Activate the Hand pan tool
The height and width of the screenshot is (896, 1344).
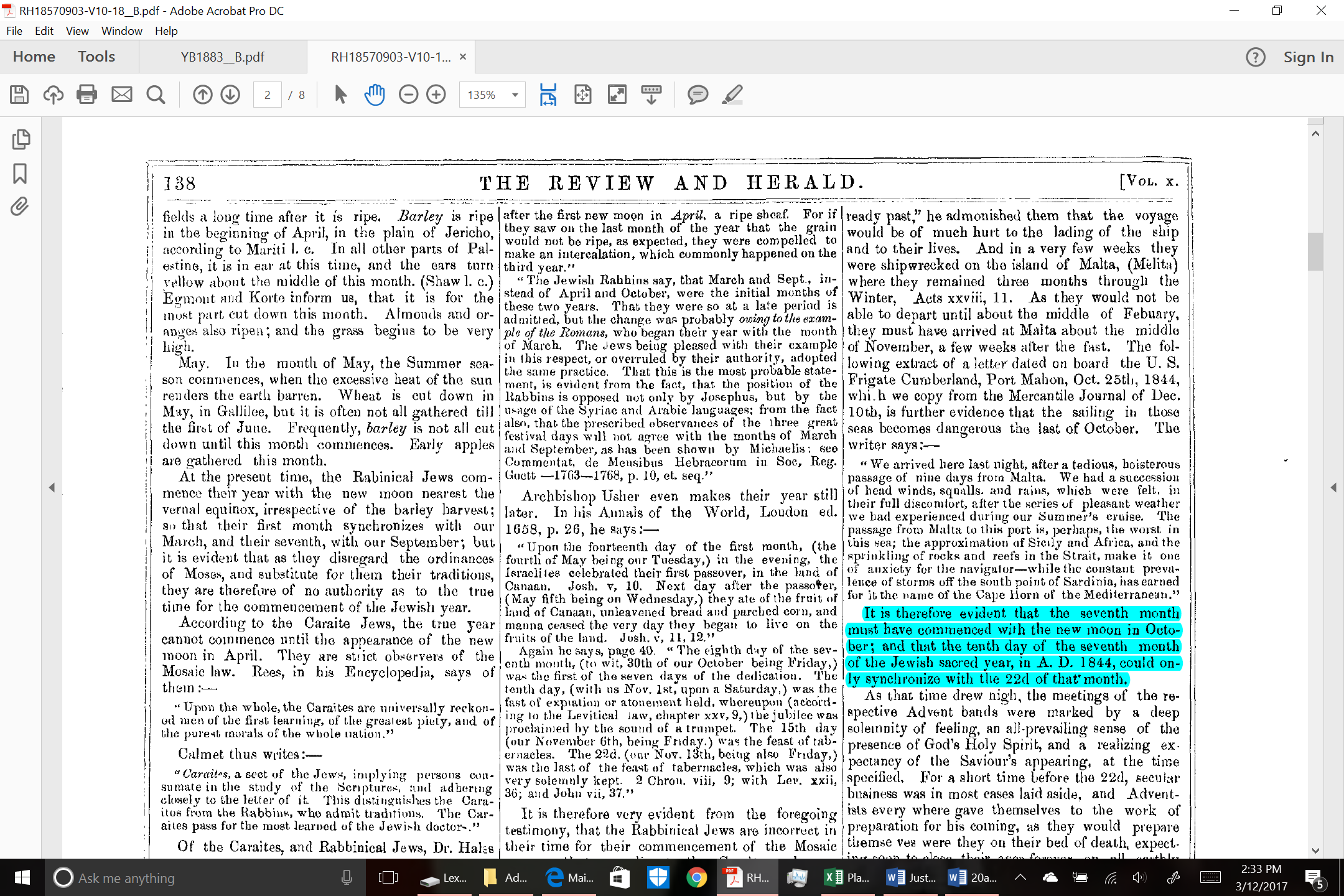pyautogui.click(x=375, y=95)
